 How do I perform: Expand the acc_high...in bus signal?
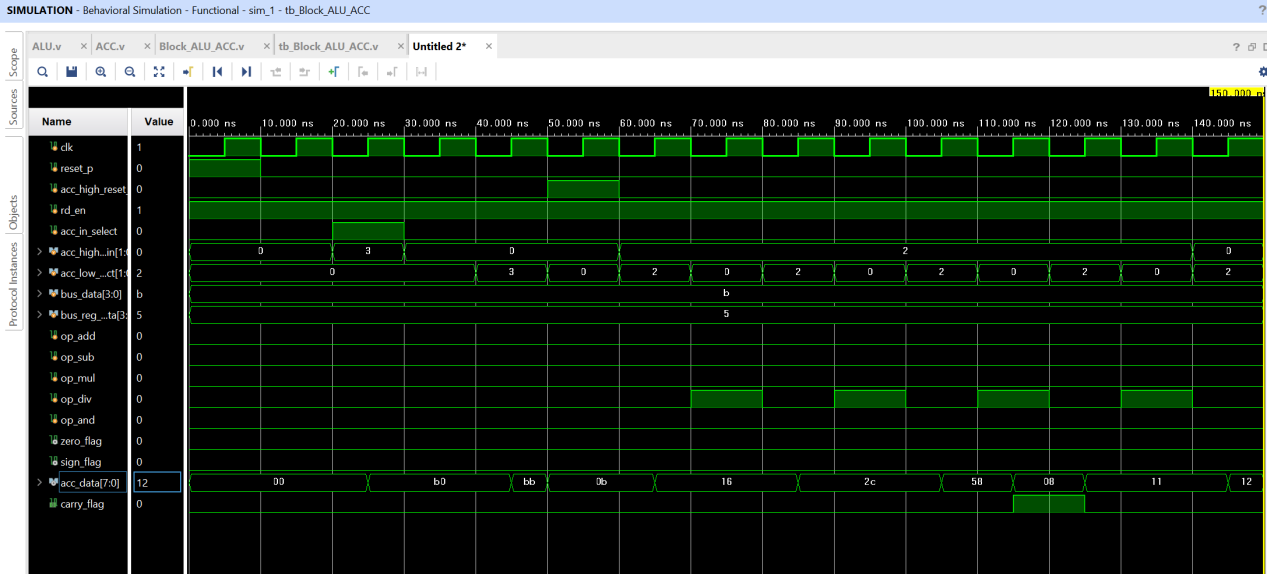40,252
